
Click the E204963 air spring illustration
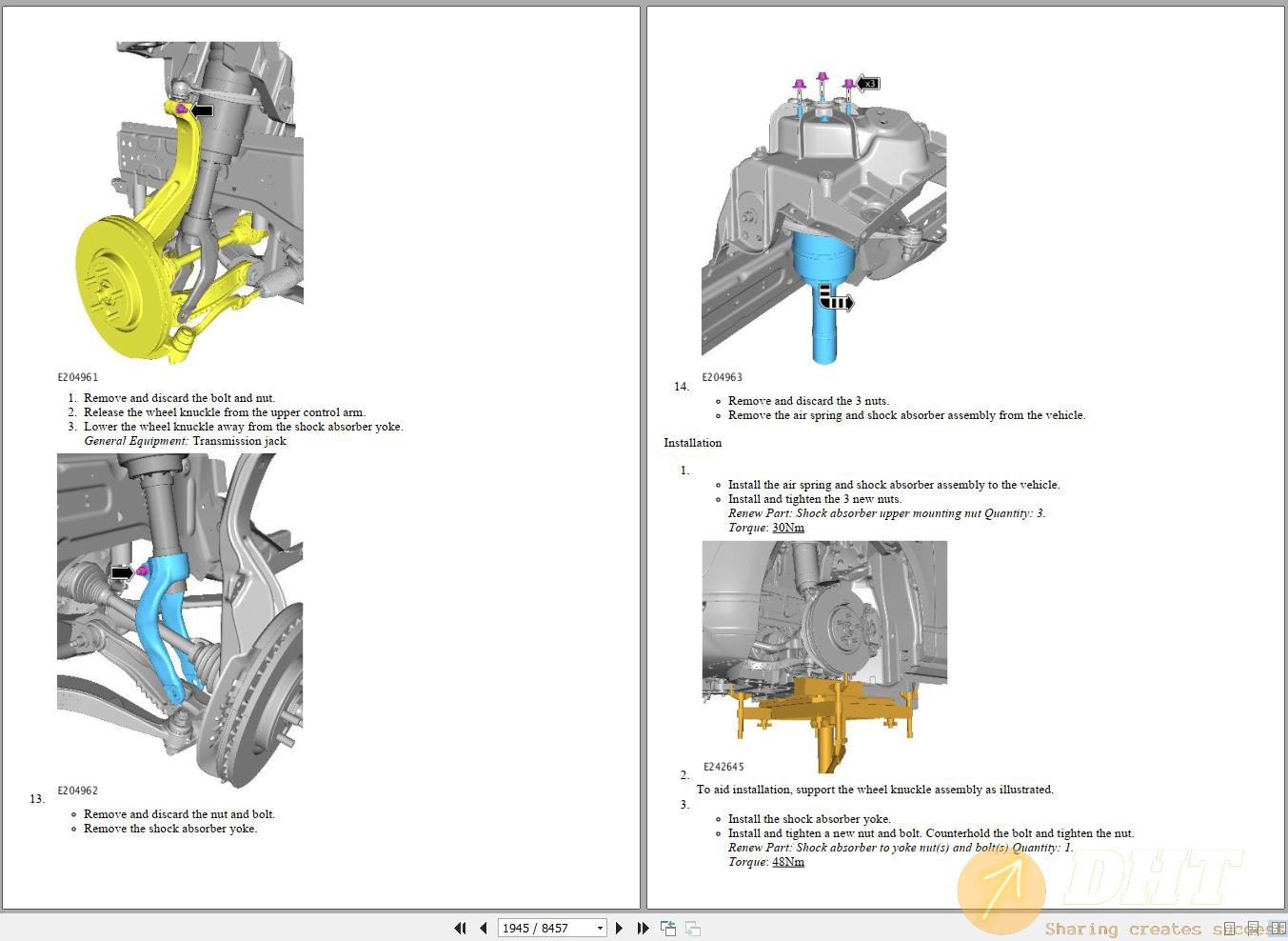click(x=824, y=218)
